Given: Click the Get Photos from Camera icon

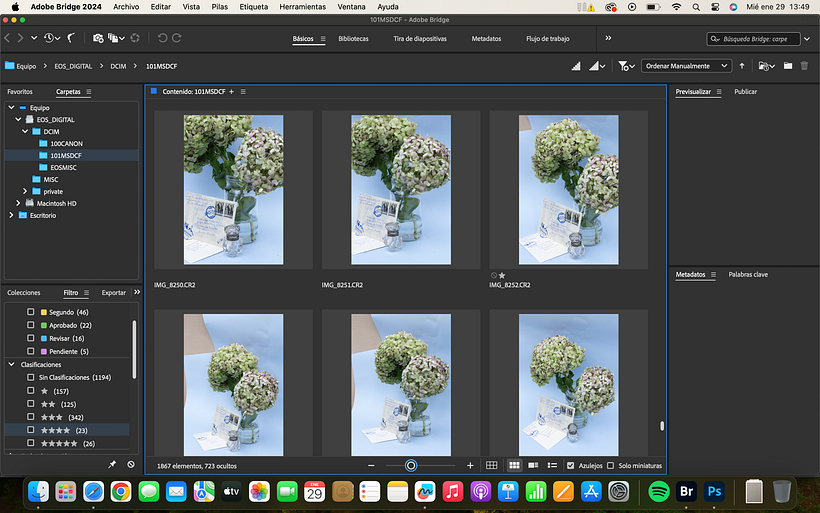Looking at the screenshot, I should click(x=98, y=38).
